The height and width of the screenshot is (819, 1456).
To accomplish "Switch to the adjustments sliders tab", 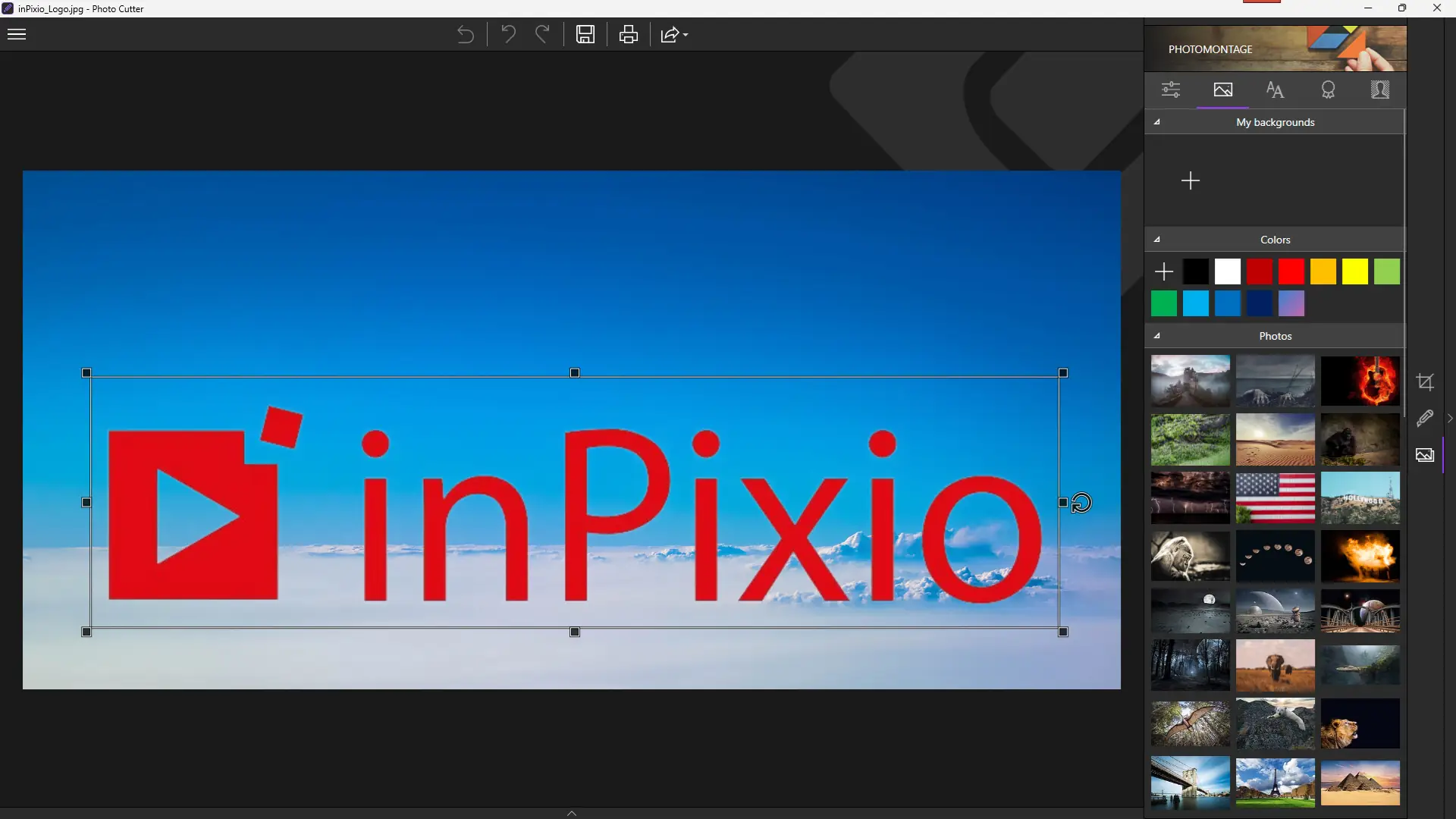I will coord(1171,90).
